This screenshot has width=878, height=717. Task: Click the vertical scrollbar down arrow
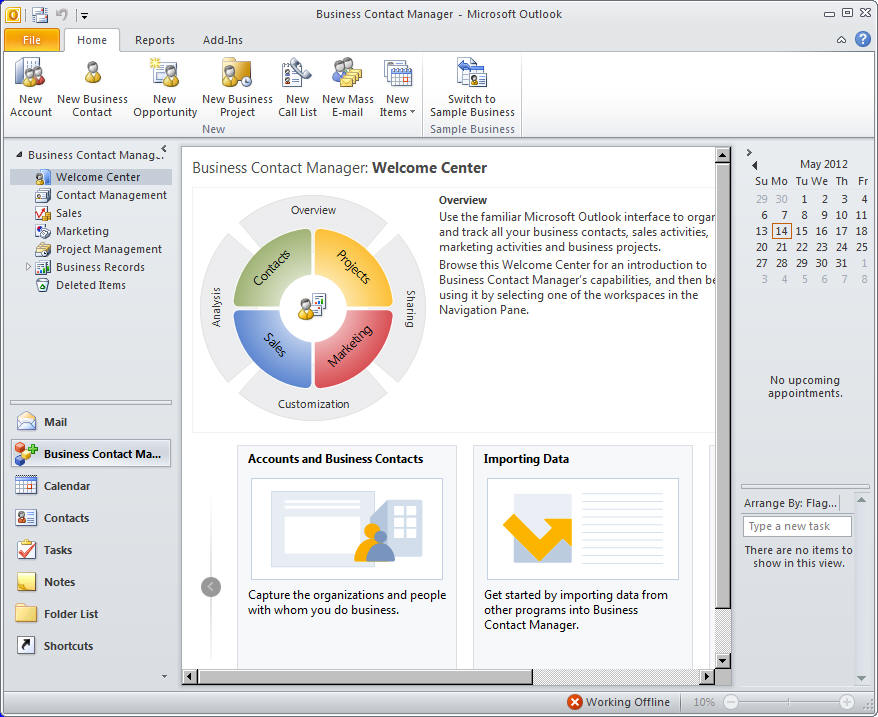click(722, 660)
